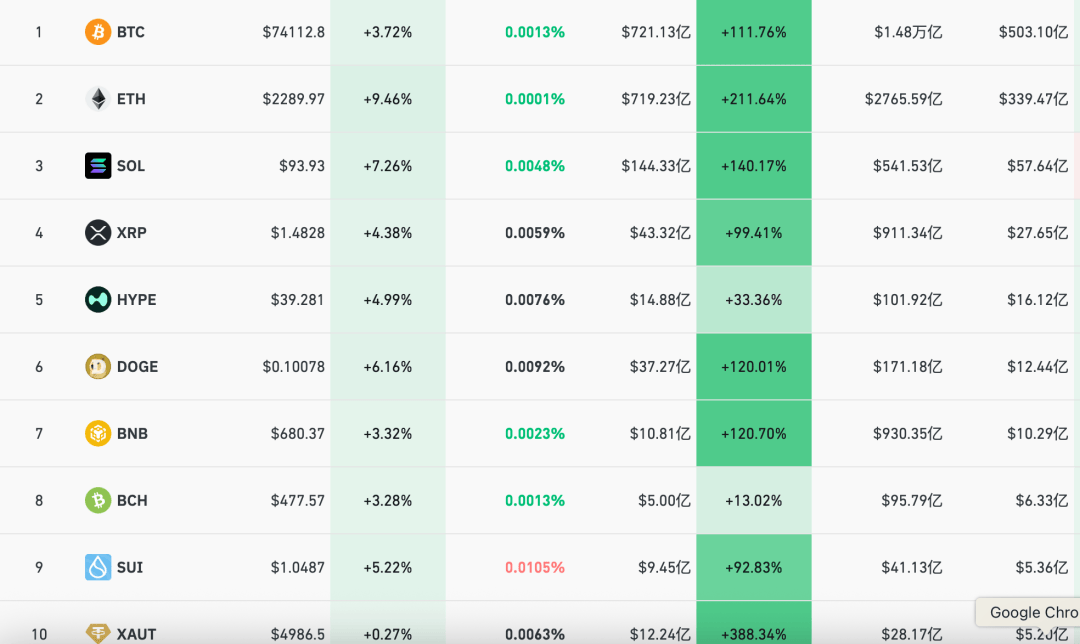Click the XRP coin icon
The height and width of the screenshot is (644, 1080).
pyautogui.click(x=98, y=233)
